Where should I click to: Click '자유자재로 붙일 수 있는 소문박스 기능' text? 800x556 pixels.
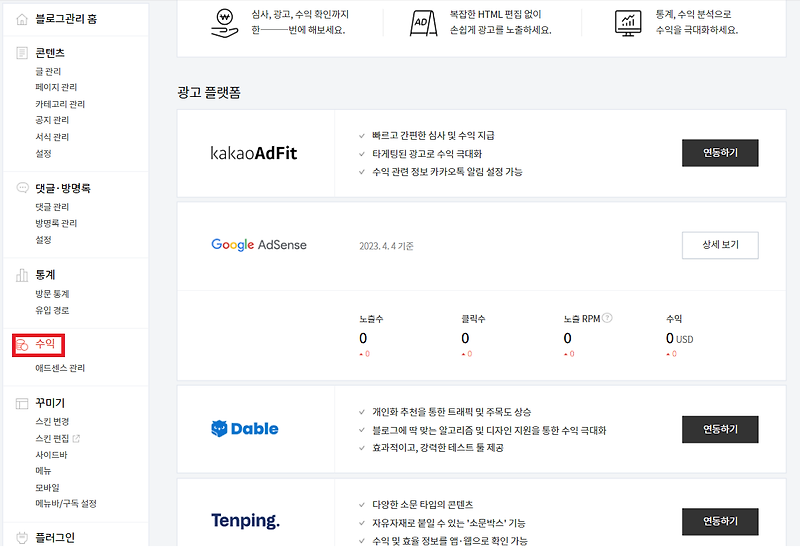point(449,523)
